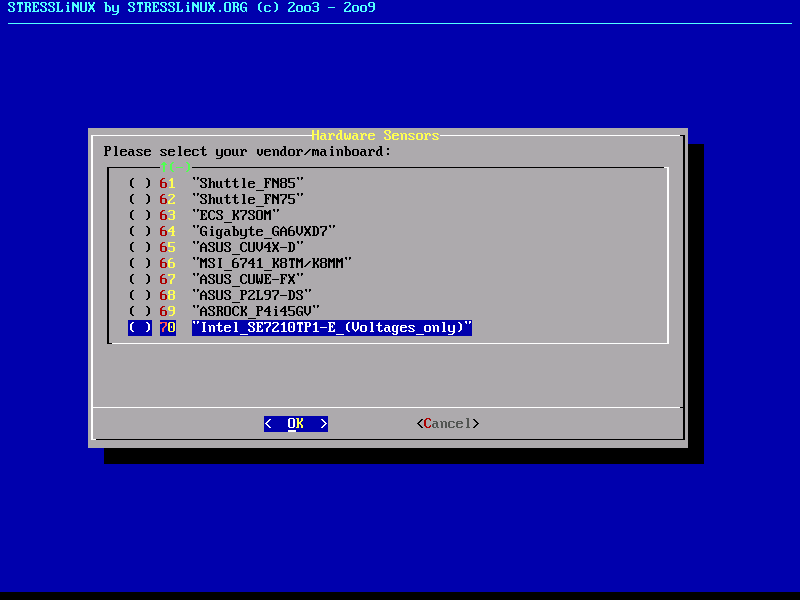Select radio button for Intel_SE7210TP1-E entry
The width and height of the screenshot is (800, 600).
140,328
